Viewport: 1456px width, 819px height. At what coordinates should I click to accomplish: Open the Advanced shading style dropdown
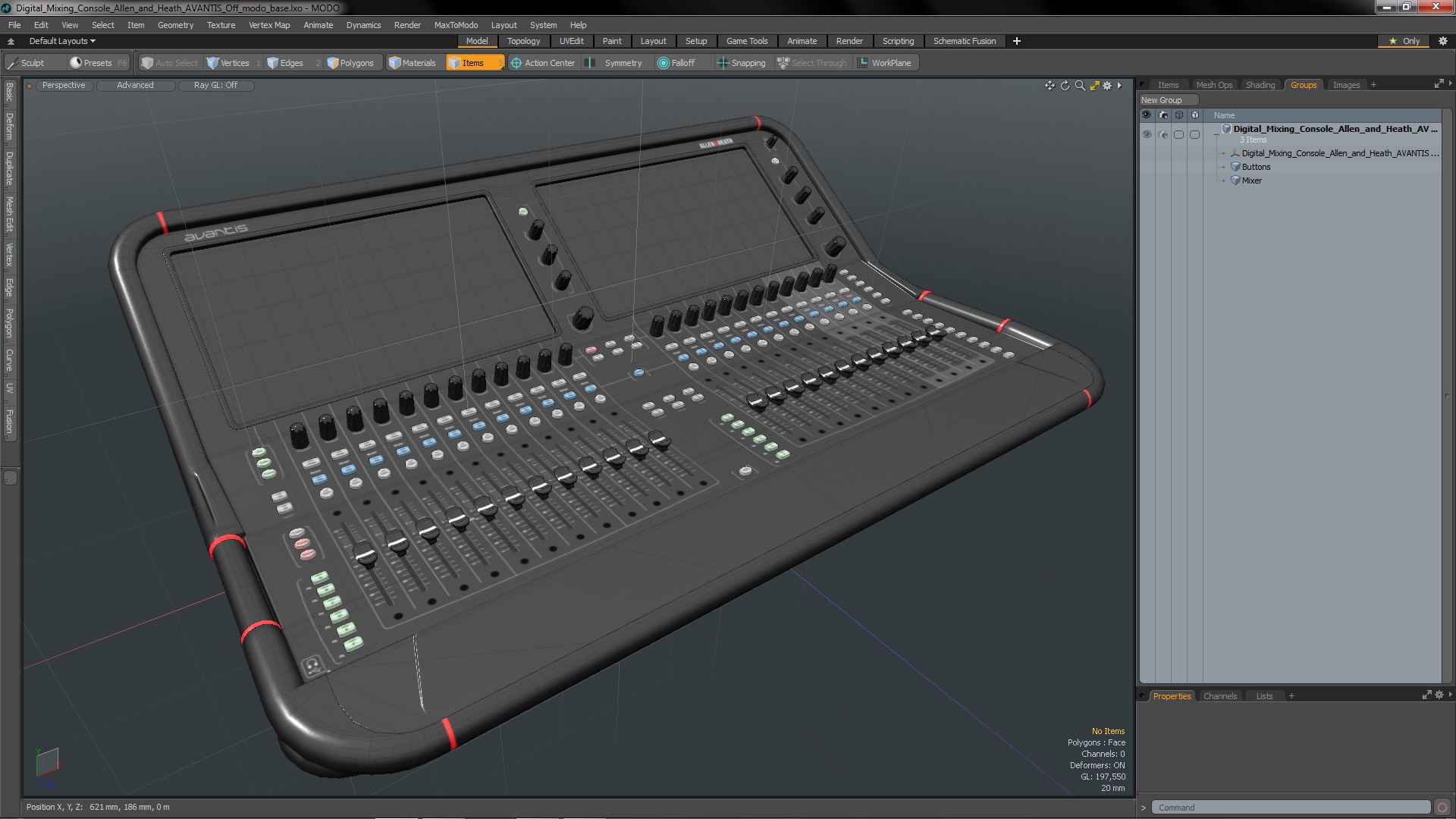tap(135, 86)
